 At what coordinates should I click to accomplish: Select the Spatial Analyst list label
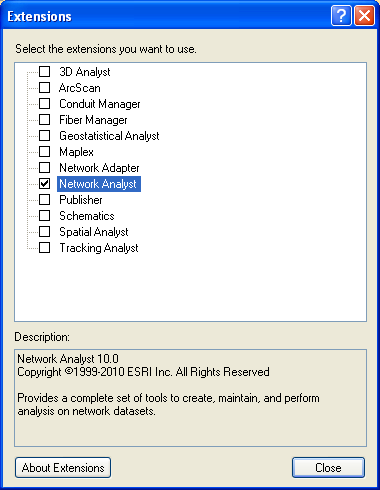click(94, 232)
